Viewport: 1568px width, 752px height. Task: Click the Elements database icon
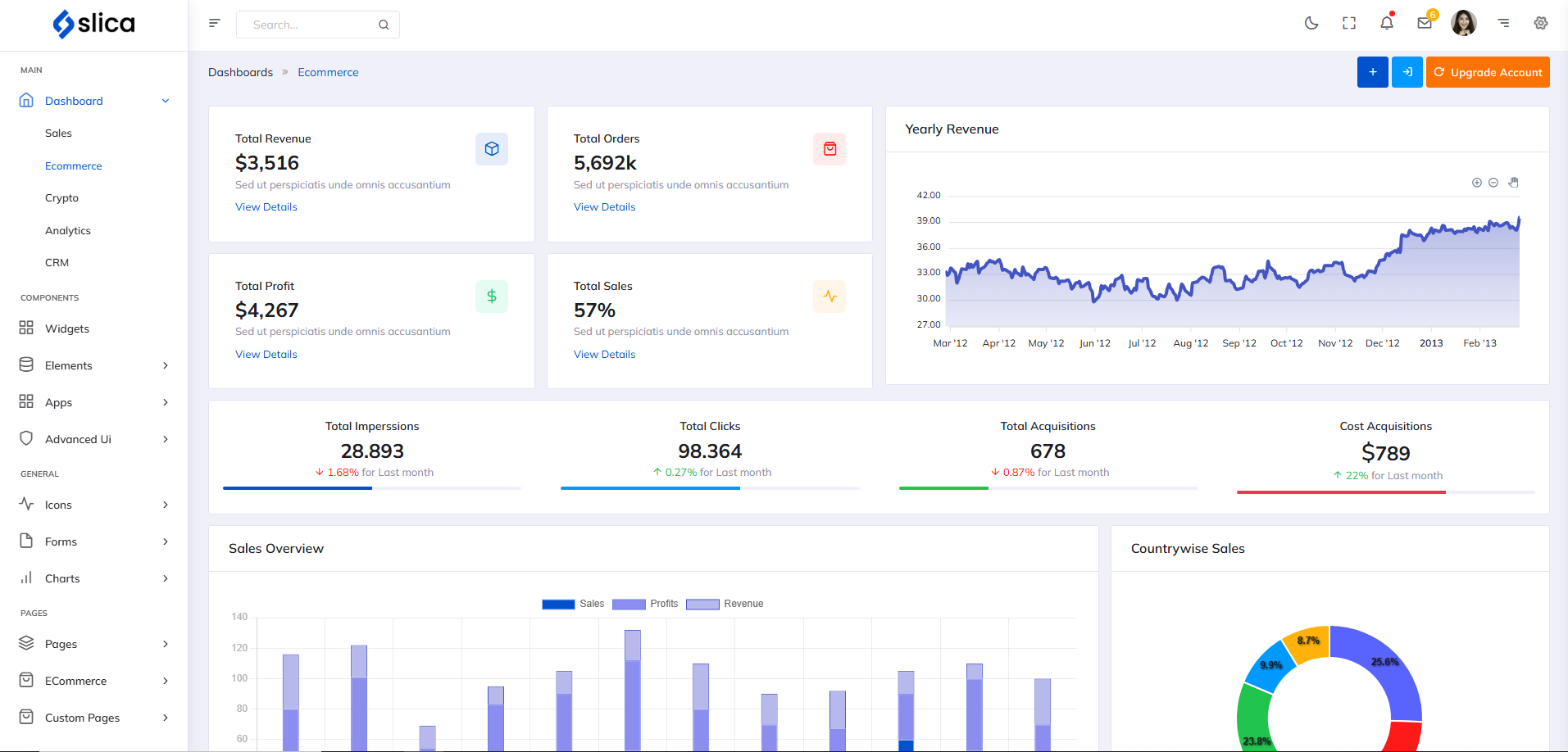26,365
